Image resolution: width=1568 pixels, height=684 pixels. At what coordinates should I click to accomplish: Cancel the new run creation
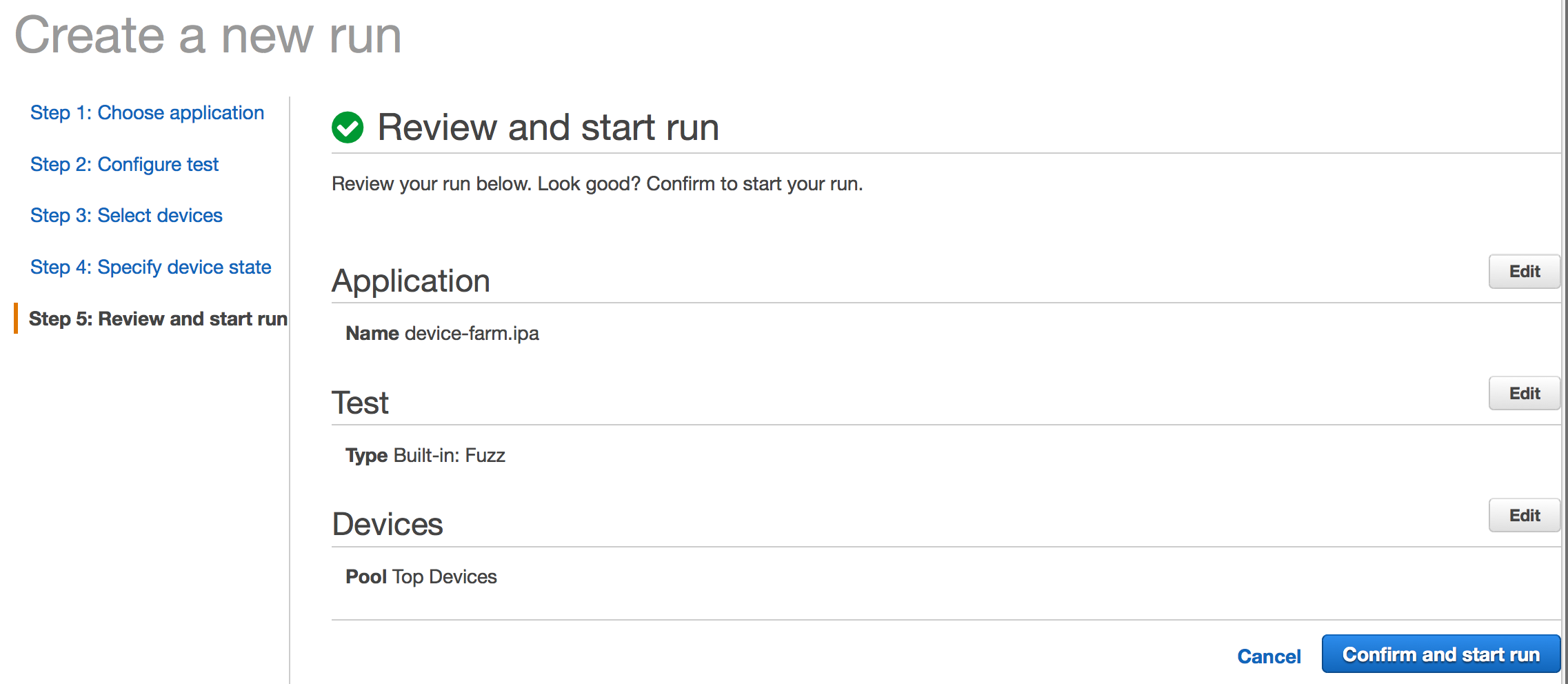click(1269, 656)
